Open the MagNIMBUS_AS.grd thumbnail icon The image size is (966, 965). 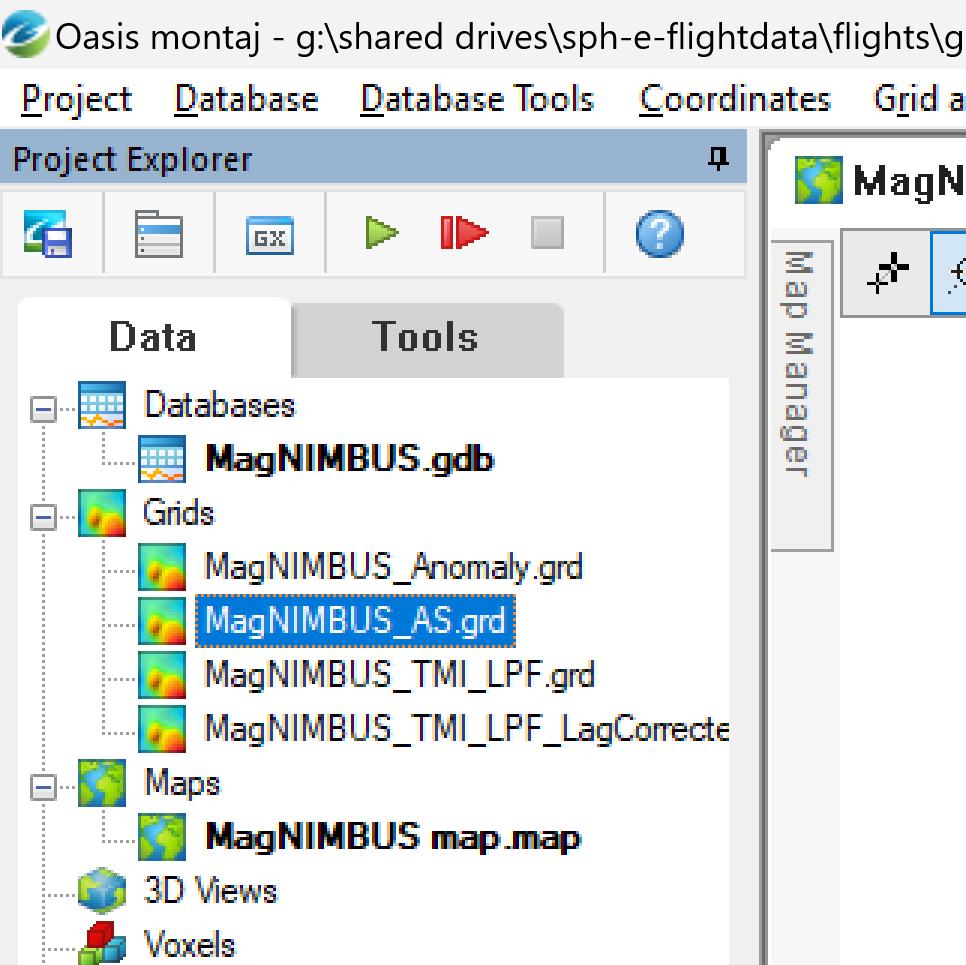pos(162,621)
